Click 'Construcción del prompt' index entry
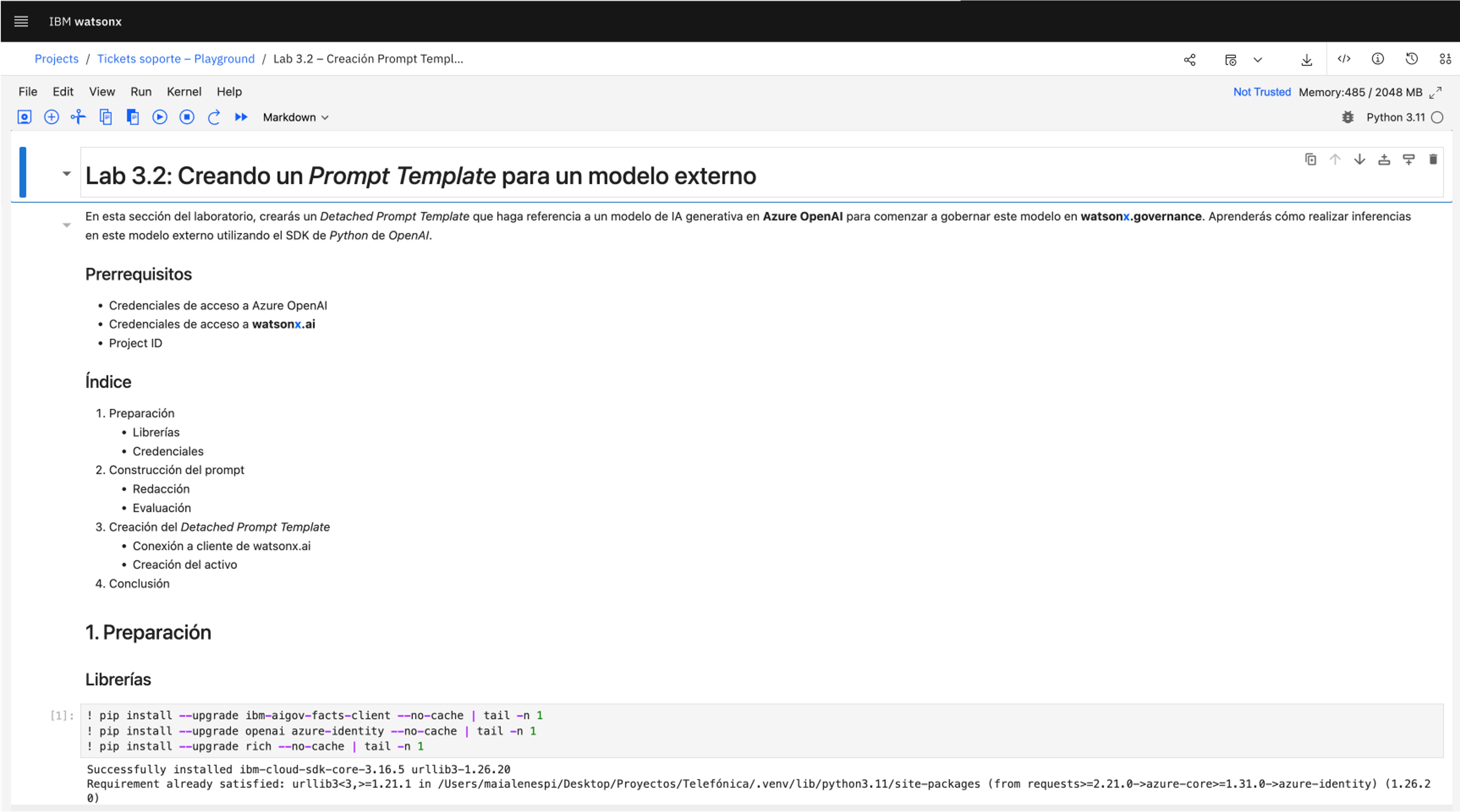 (176, 470)
